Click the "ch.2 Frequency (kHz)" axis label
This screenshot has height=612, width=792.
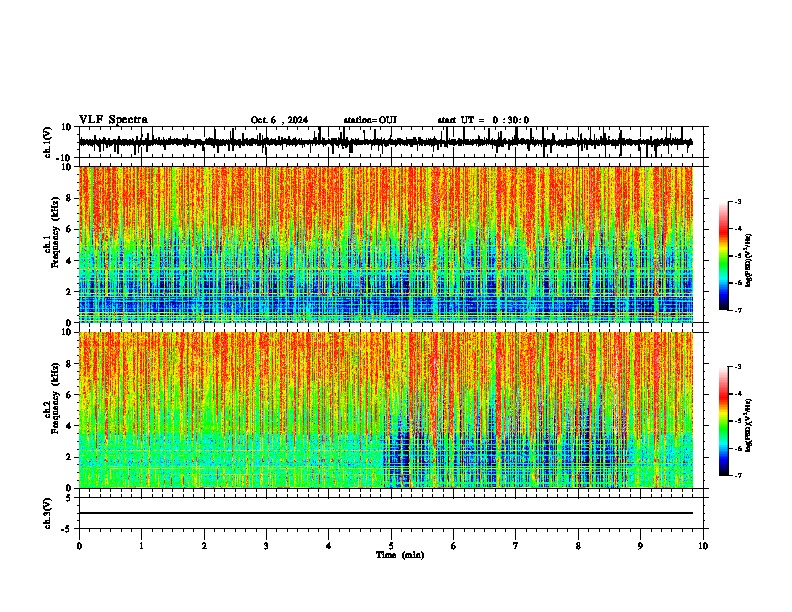point(52,398)
